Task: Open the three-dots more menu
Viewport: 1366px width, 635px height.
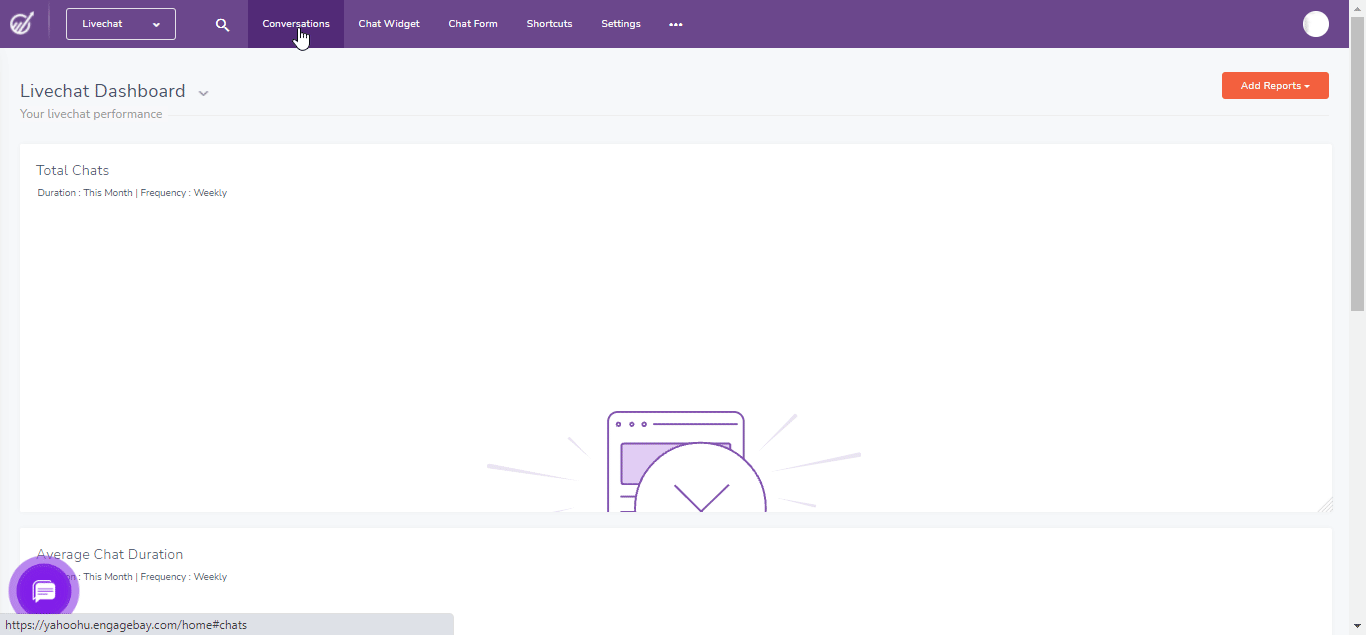Action: (676, 24)
